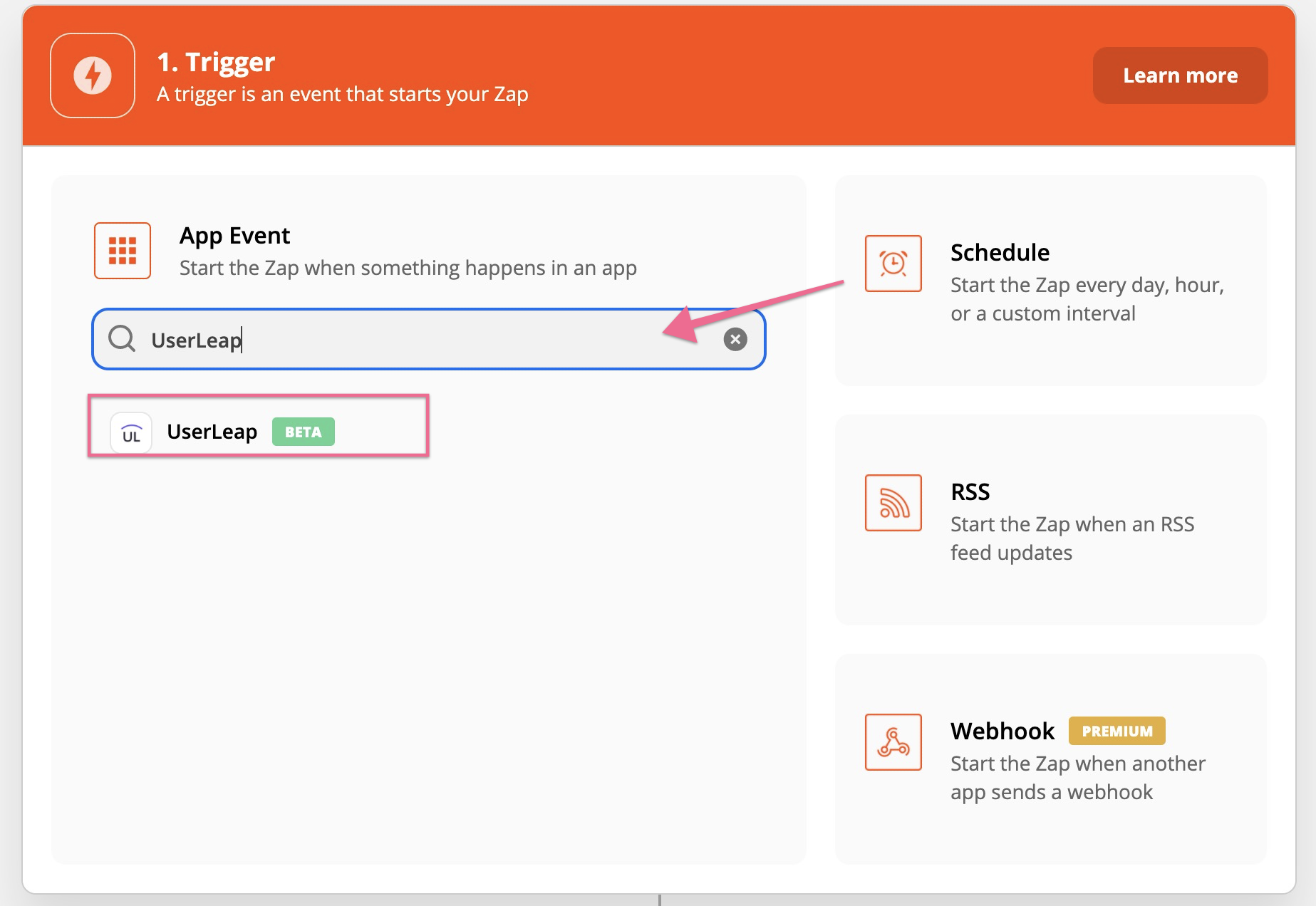This screenshot has width=1316, height=906.
Task: Click 'A trigger is an event' subtitle
Action: 343,94
